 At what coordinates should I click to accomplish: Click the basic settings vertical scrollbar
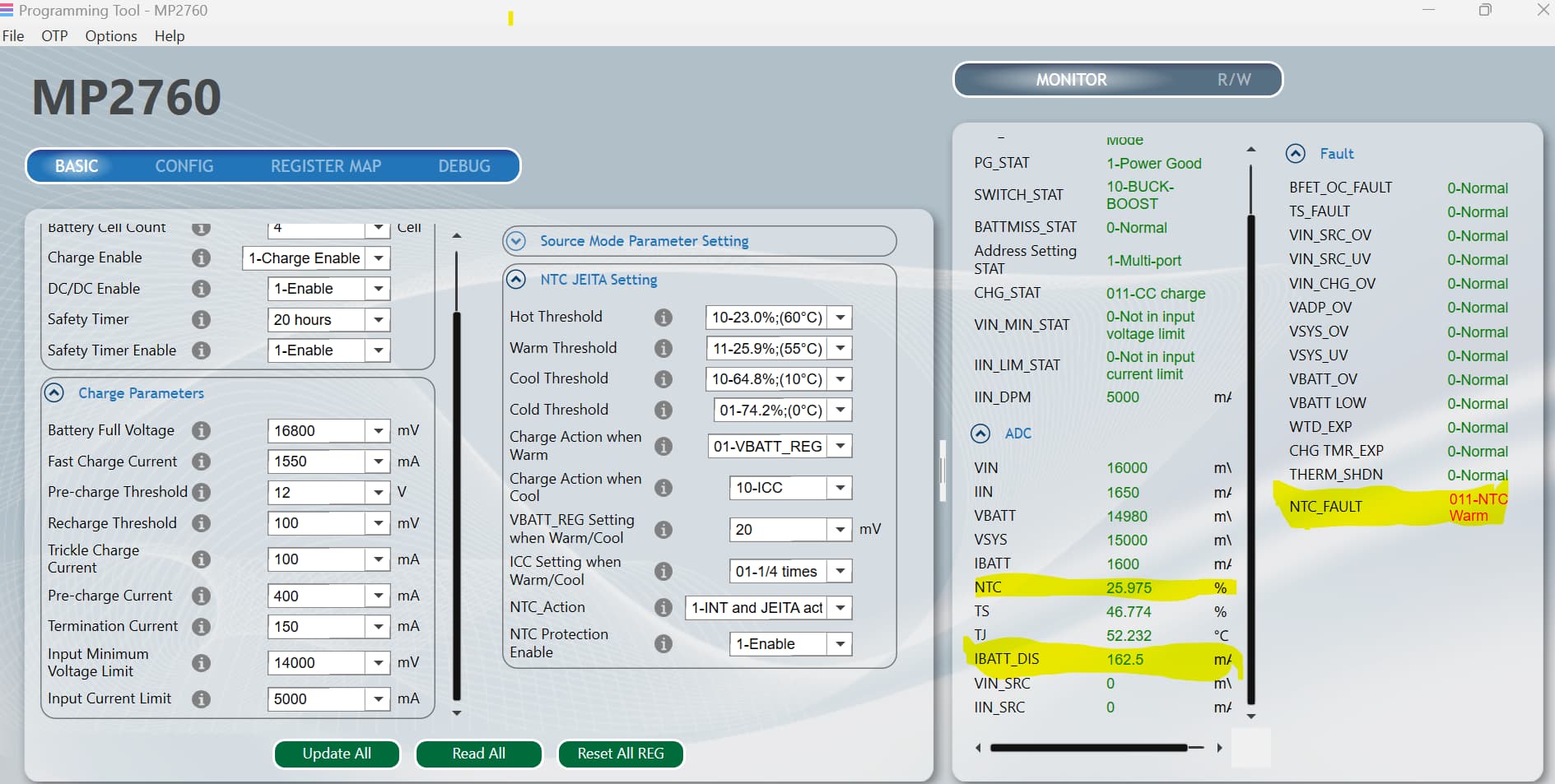[x=457, y=506]
